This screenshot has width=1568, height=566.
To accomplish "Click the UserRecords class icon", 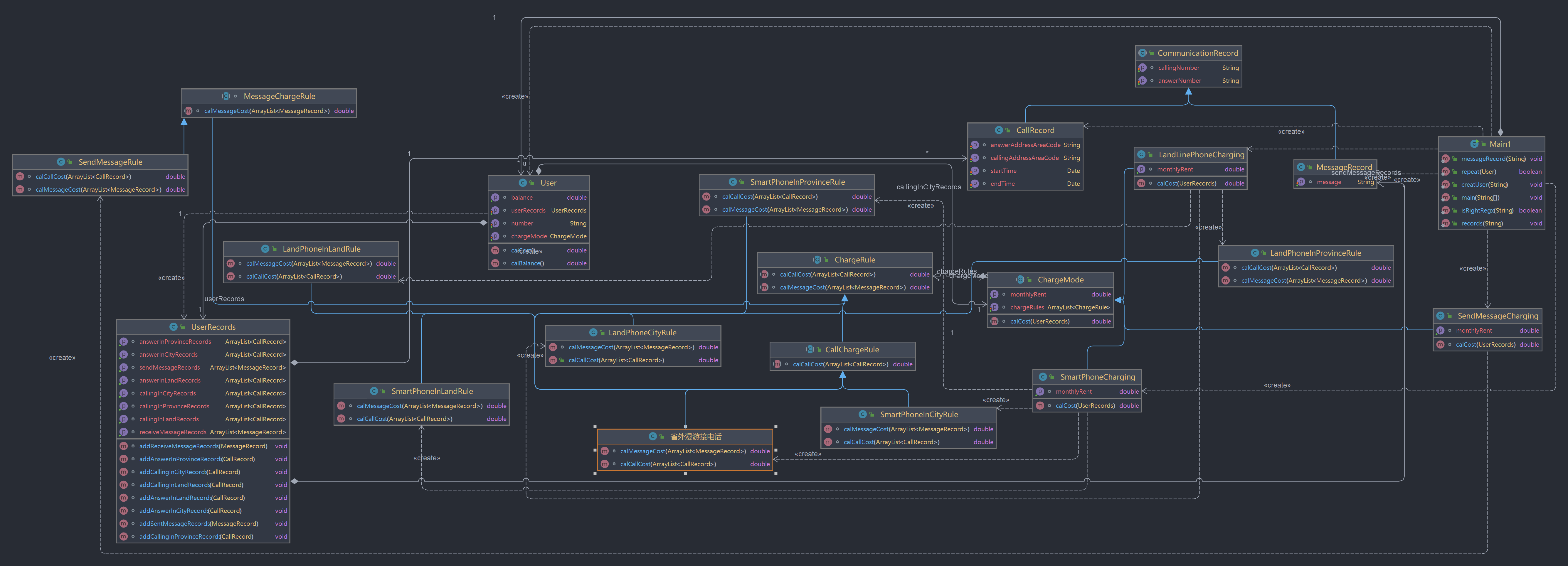I will (x=174, y=327).
